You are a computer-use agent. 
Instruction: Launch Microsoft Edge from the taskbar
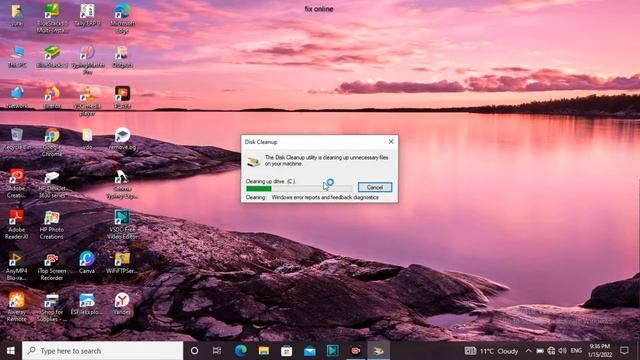point(241,351)
